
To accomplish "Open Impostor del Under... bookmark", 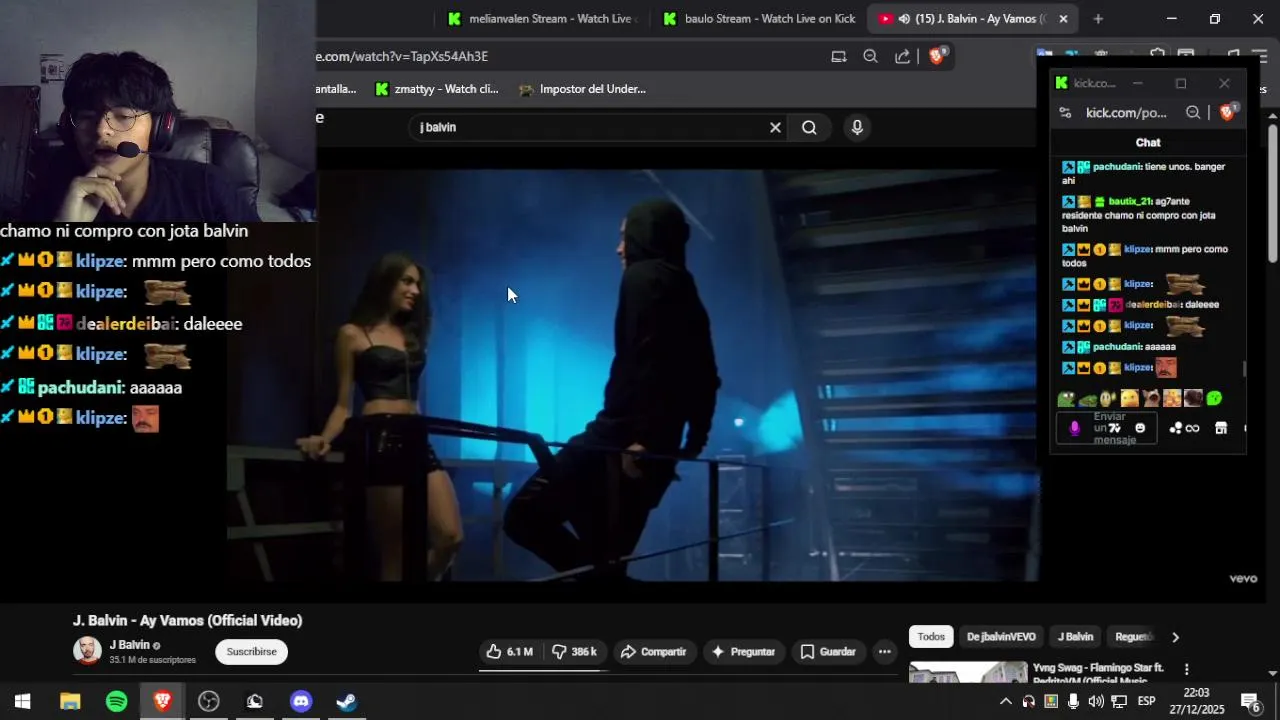I will (x=582, y=89).
